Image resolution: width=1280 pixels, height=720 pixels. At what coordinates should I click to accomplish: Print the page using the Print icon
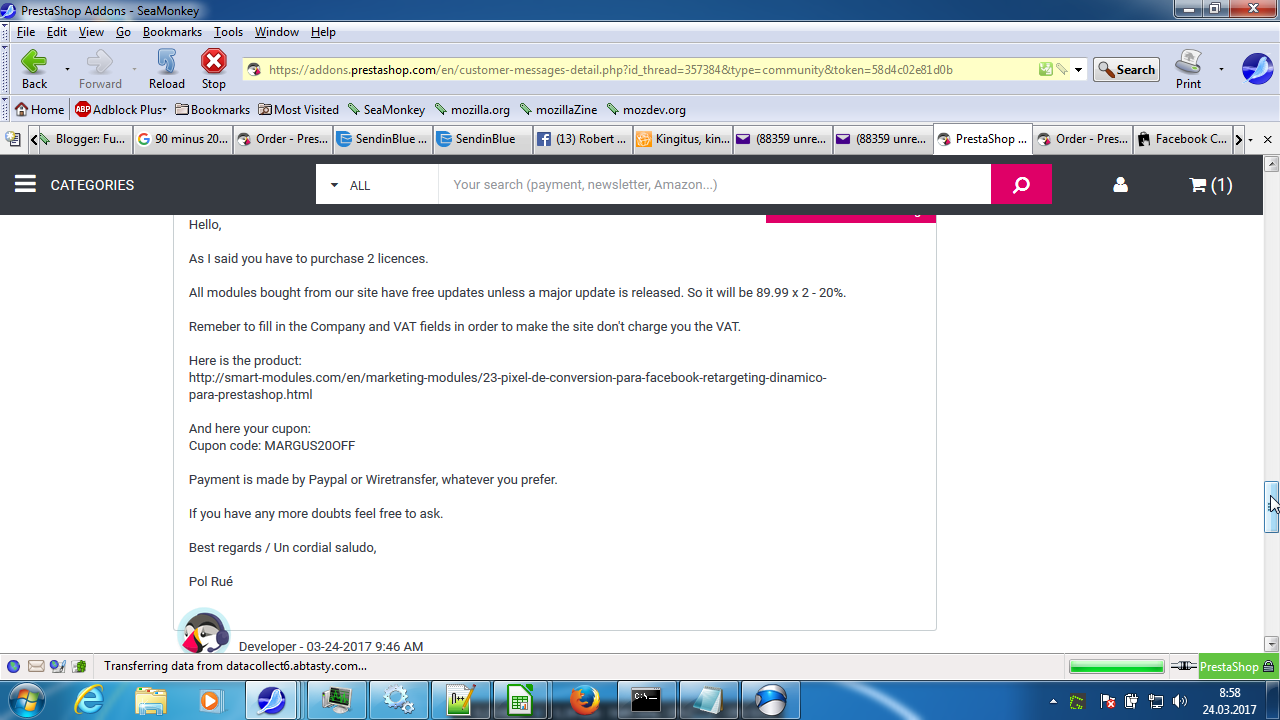pyautogui.click(x=1188, y=69)
